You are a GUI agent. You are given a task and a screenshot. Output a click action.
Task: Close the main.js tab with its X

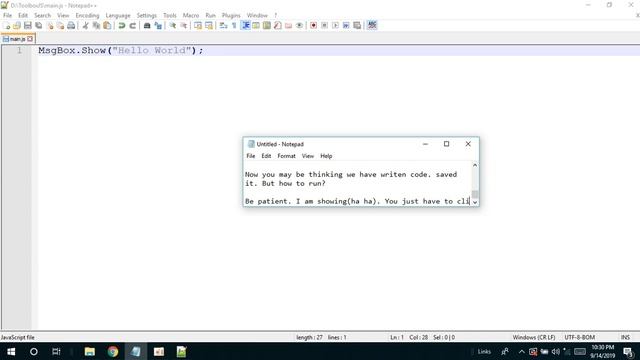coord(30,39)
